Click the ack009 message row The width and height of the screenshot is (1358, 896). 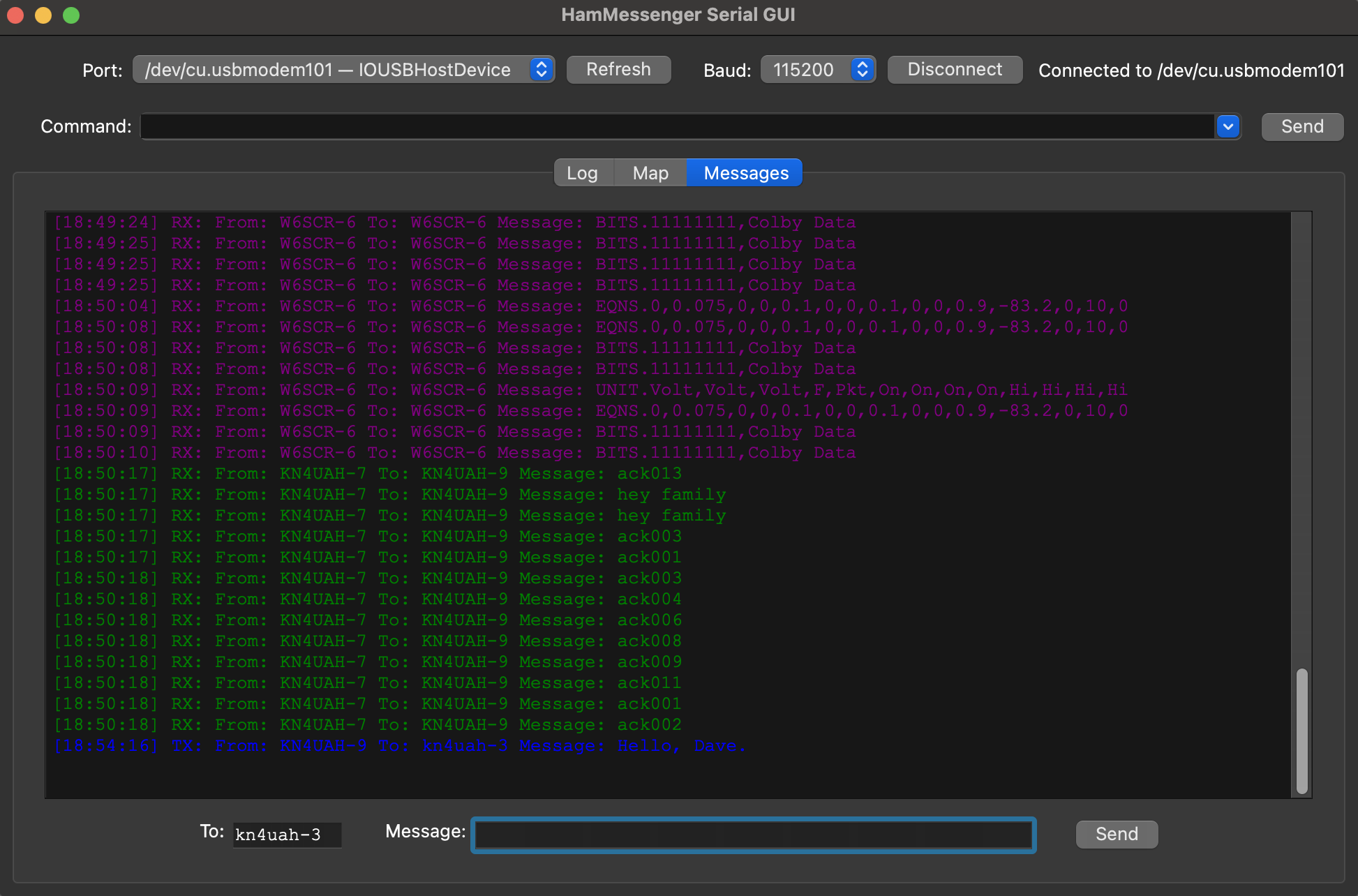click(368, 662)
